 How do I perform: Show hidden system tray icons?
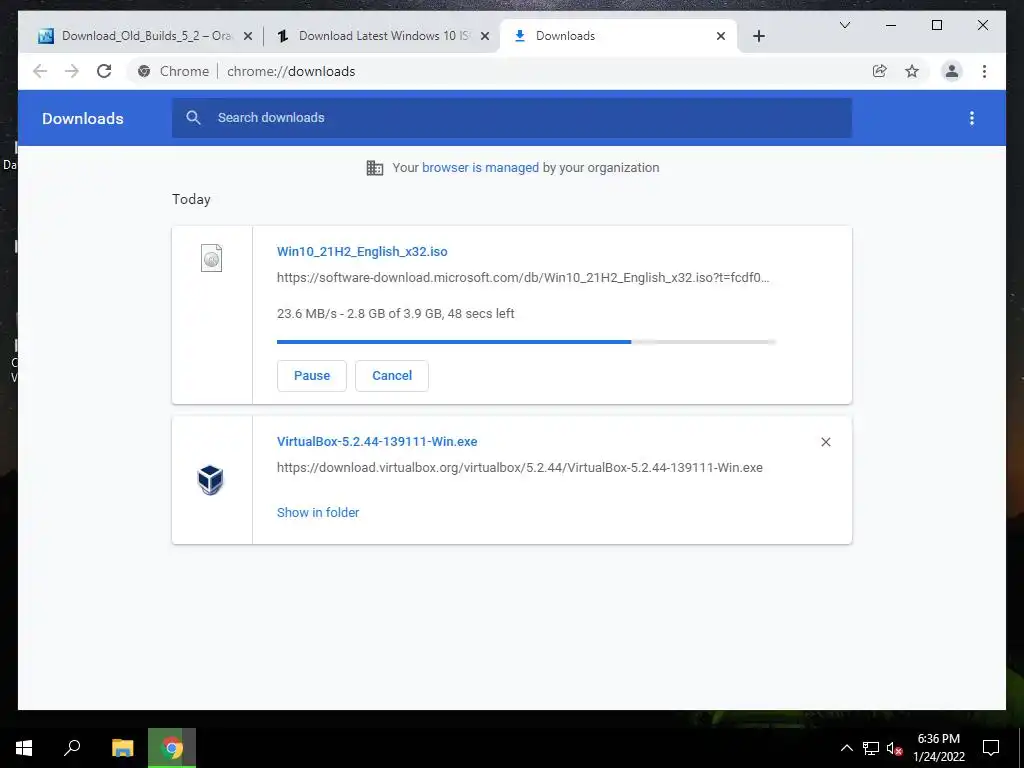846,748
